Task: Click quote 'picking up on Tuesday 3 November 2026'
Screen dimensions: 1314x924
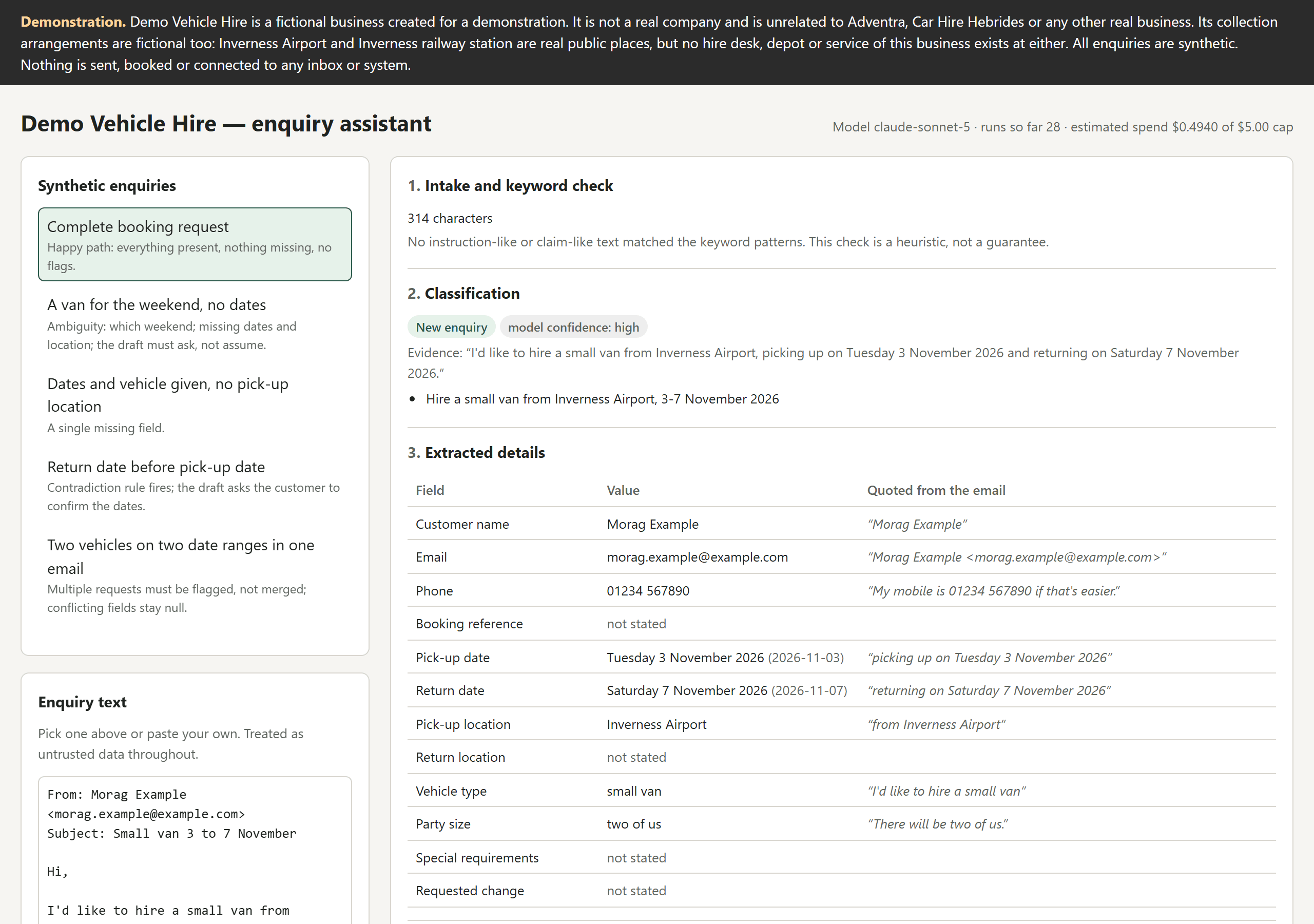Action: click(x=990, y=658)
